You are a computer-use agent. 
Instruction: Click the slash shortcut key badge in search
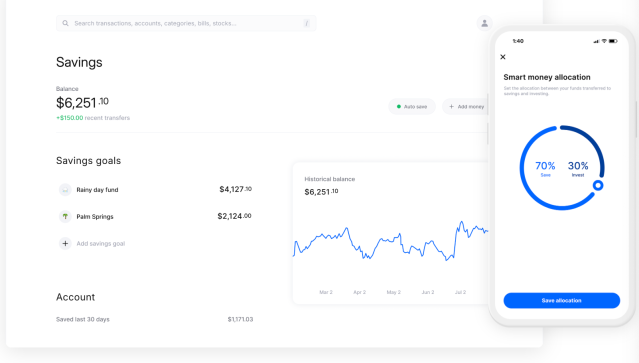[x=306, y=24]
